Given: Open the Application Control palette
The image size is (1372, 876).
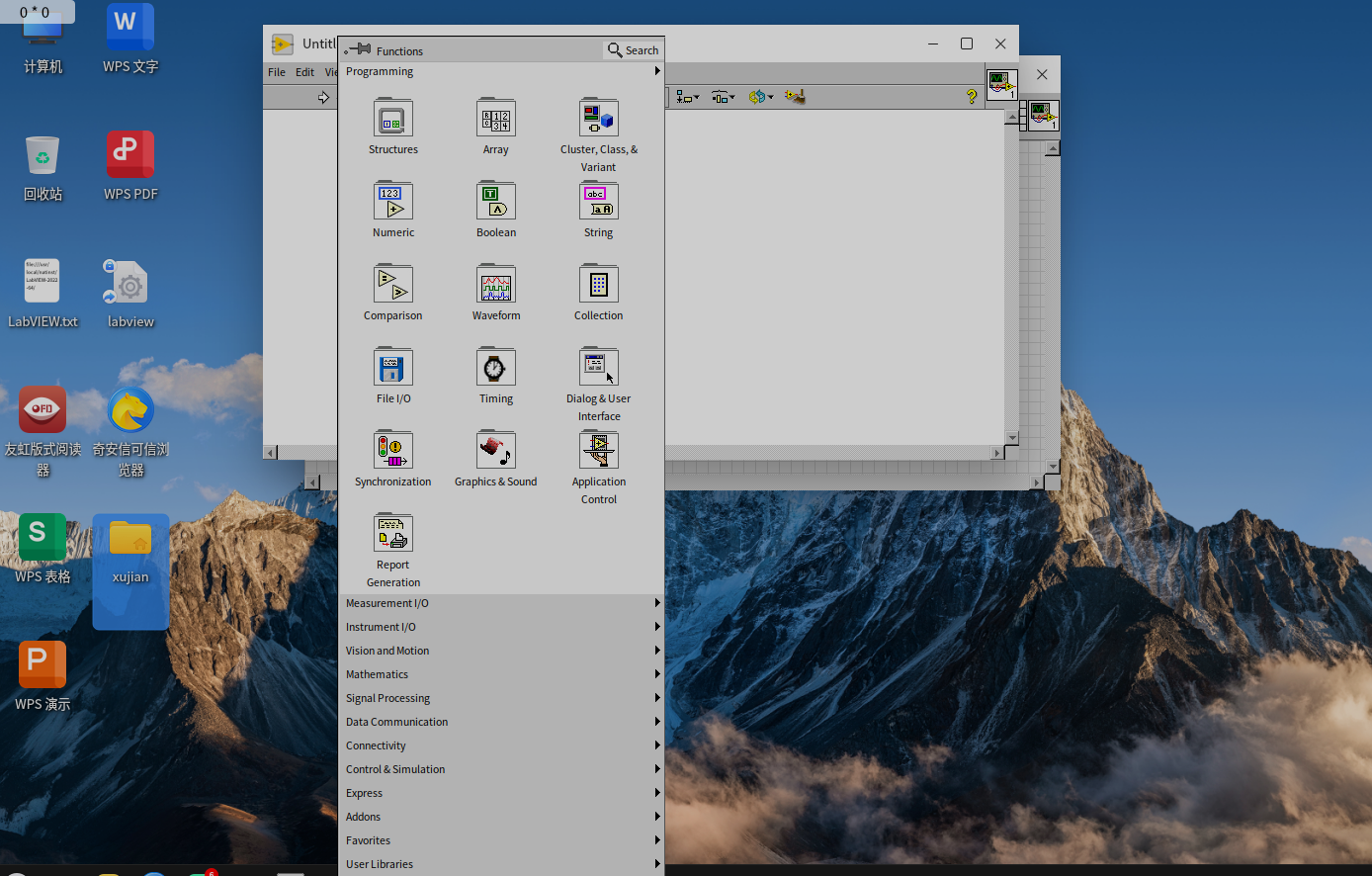Looking at the screenshot, I should (599, 450).
